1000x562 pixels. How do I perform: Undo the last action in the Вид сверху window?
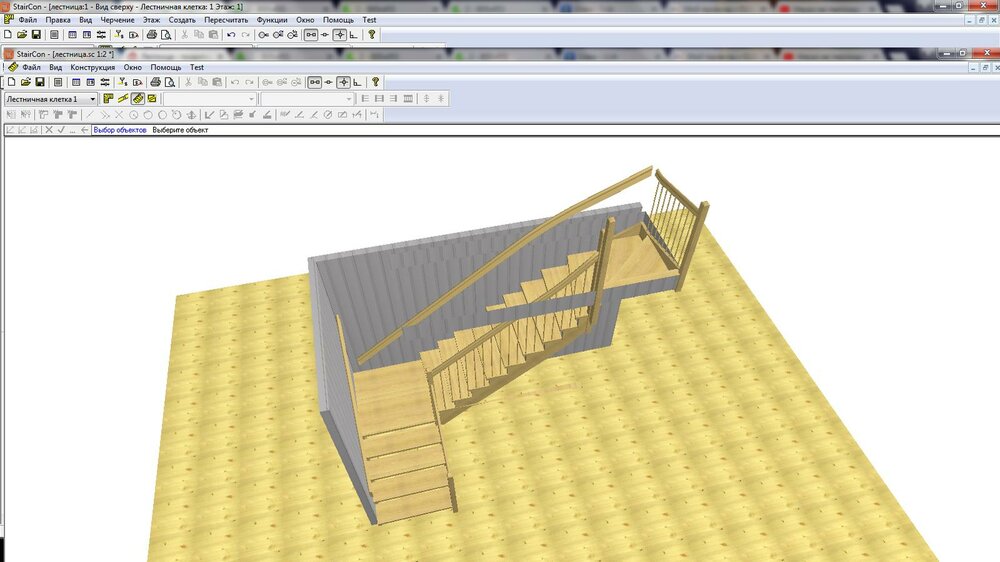coord(232,35)
